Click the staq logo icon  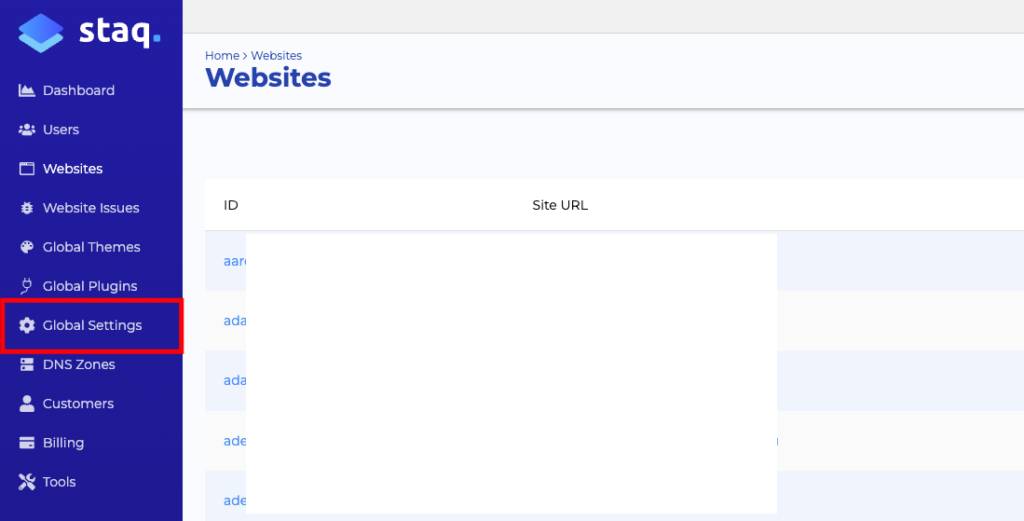(41, 31)
